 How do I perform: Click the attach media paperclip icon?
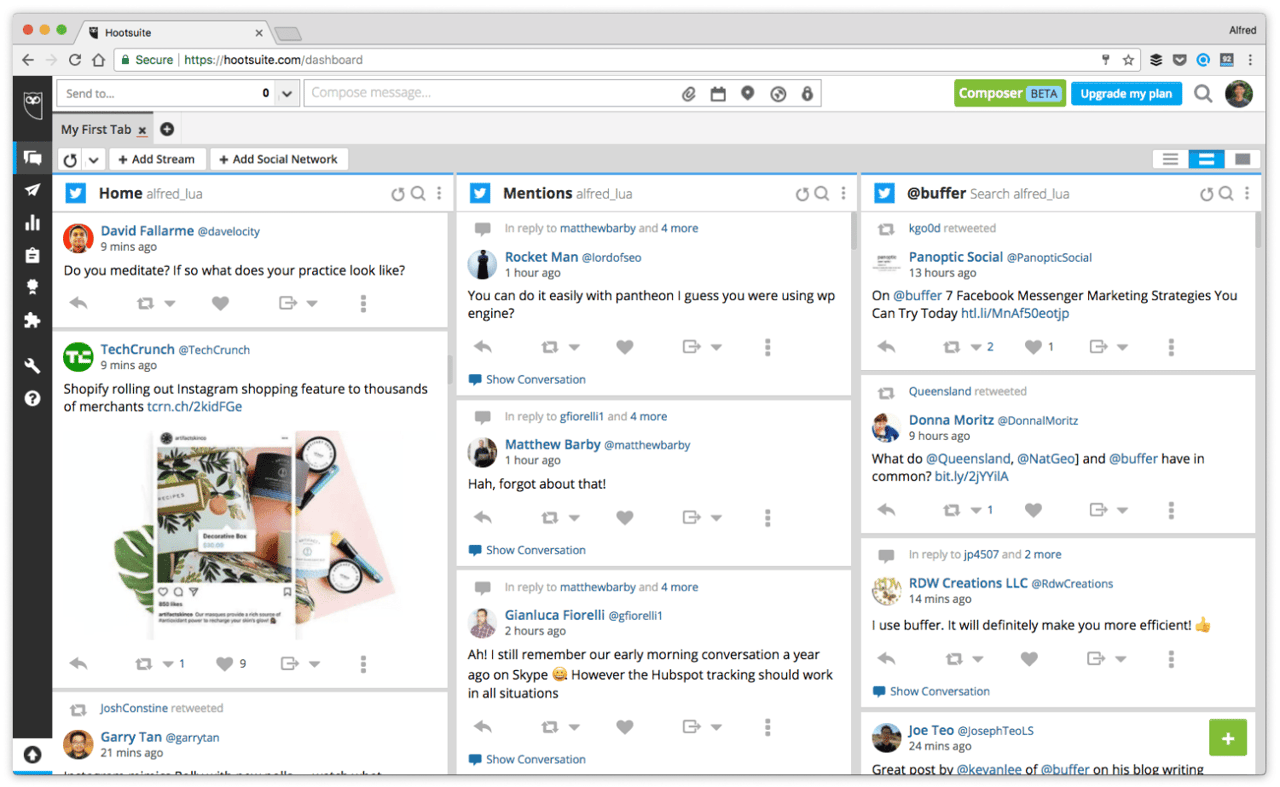point(689,94)
